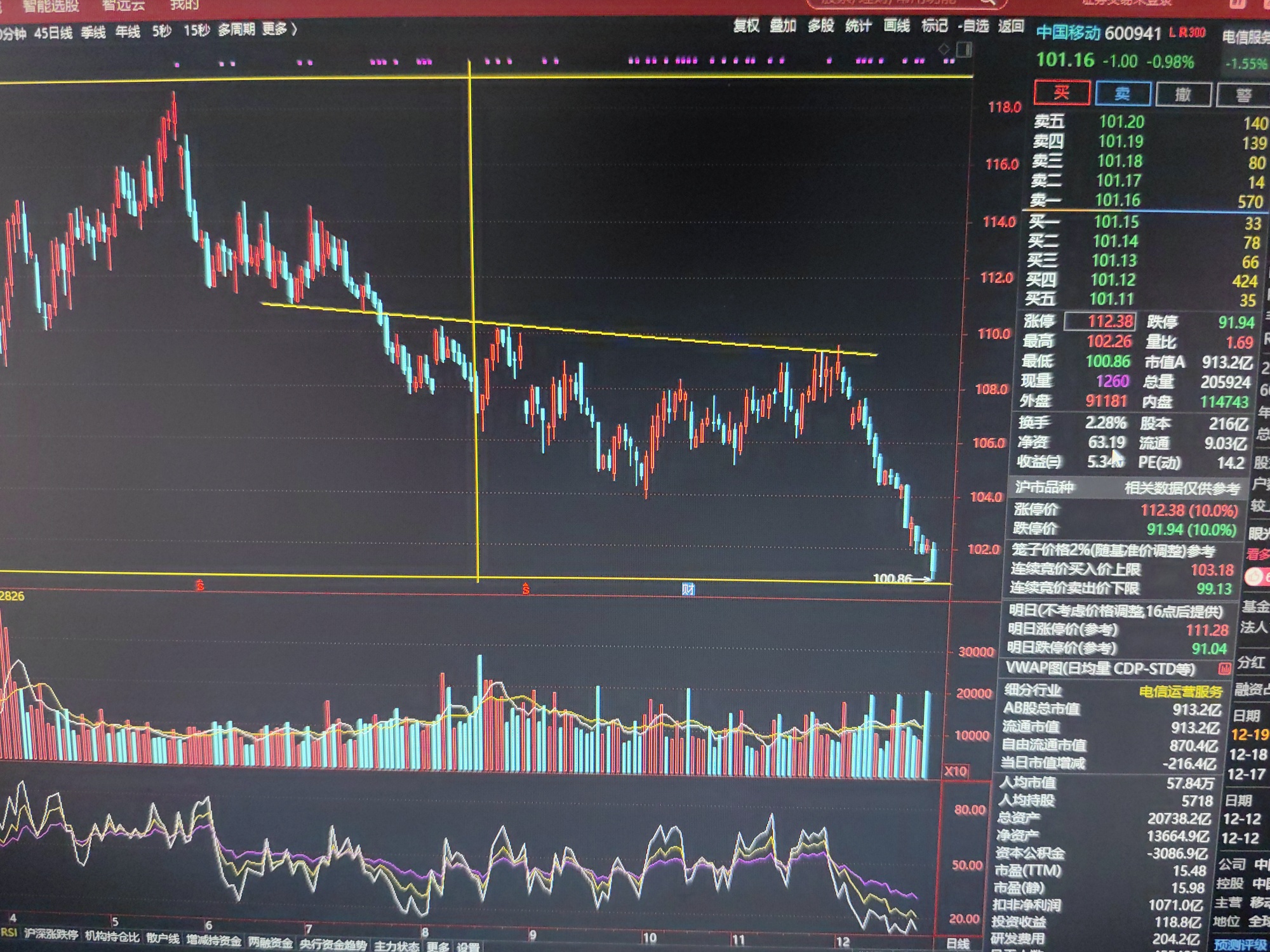Click the X10 volume scale indicator

pyautogui.click(x=956, y=771)
